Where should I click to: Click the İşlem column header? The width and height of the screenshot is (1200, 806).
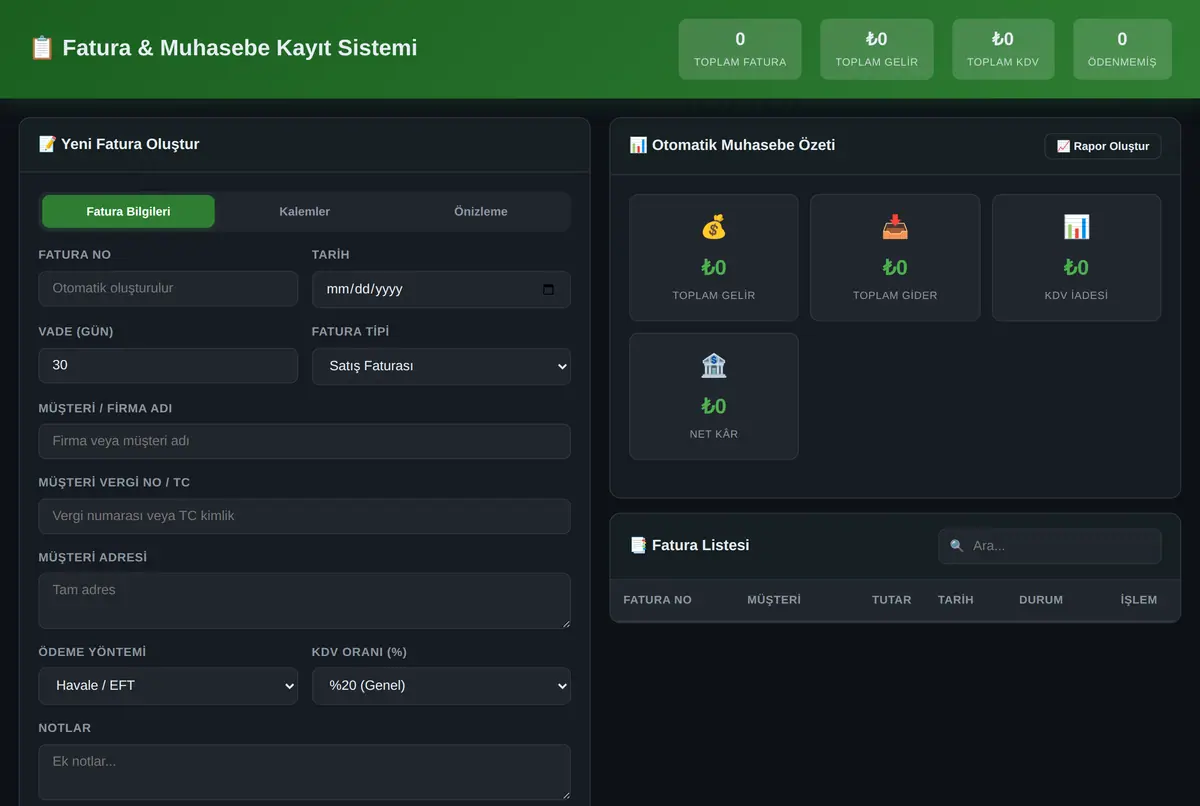(1139, 600)
